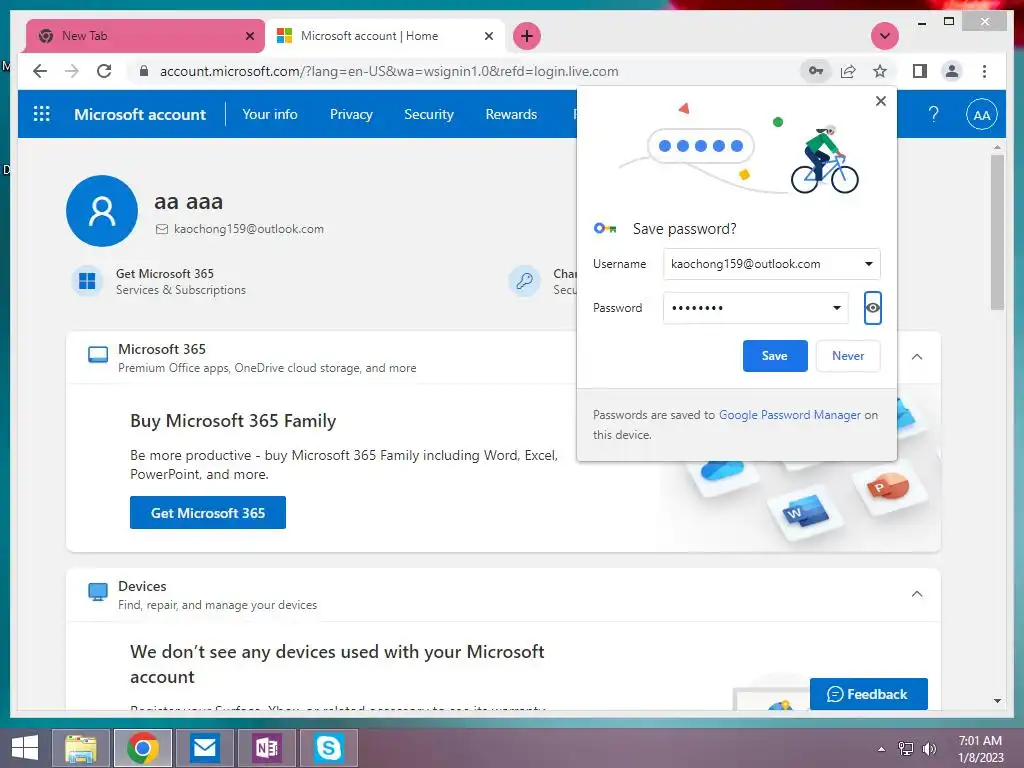Collapse the Microsoft 365 section
This screenshot has height=768, width=1024.
click(917, 357)
